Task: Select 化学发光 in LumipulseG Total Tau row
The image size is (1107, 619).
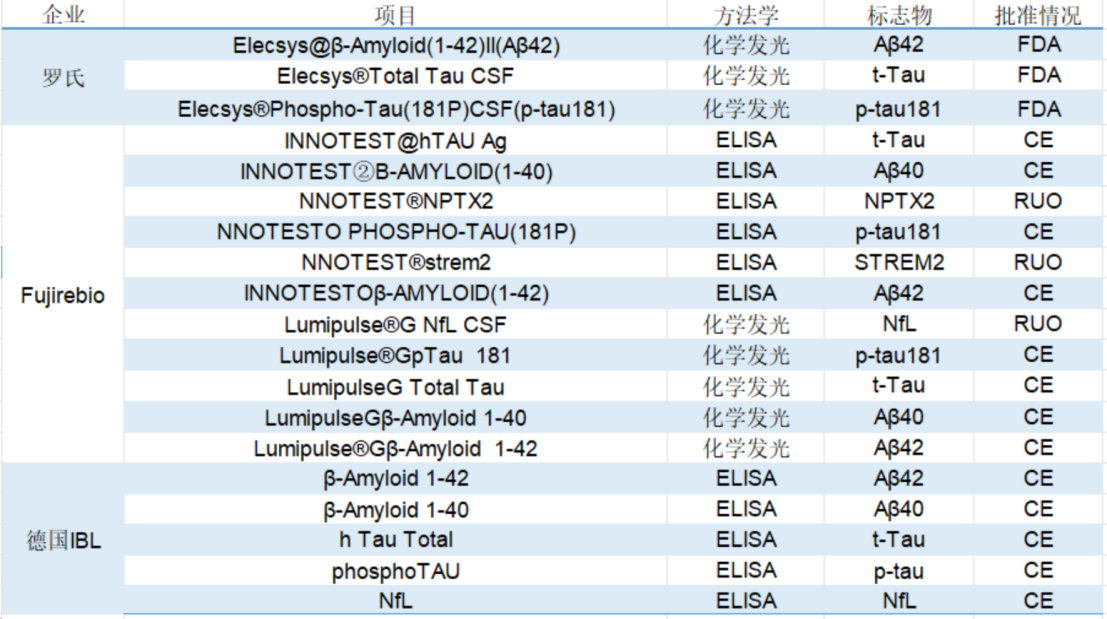Action: coord(746,387)
